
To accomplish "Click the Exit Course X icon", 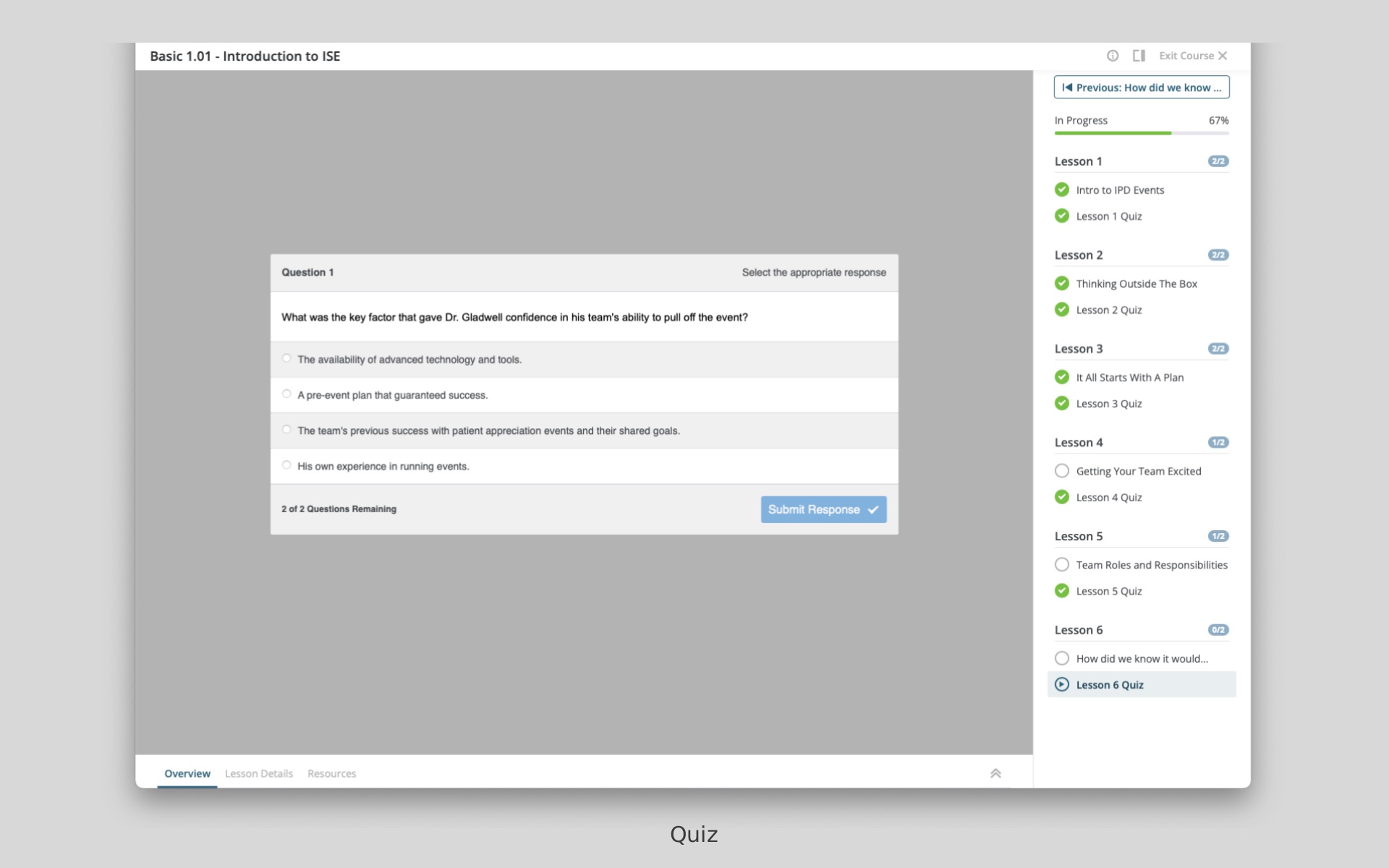I will 1223,56.
